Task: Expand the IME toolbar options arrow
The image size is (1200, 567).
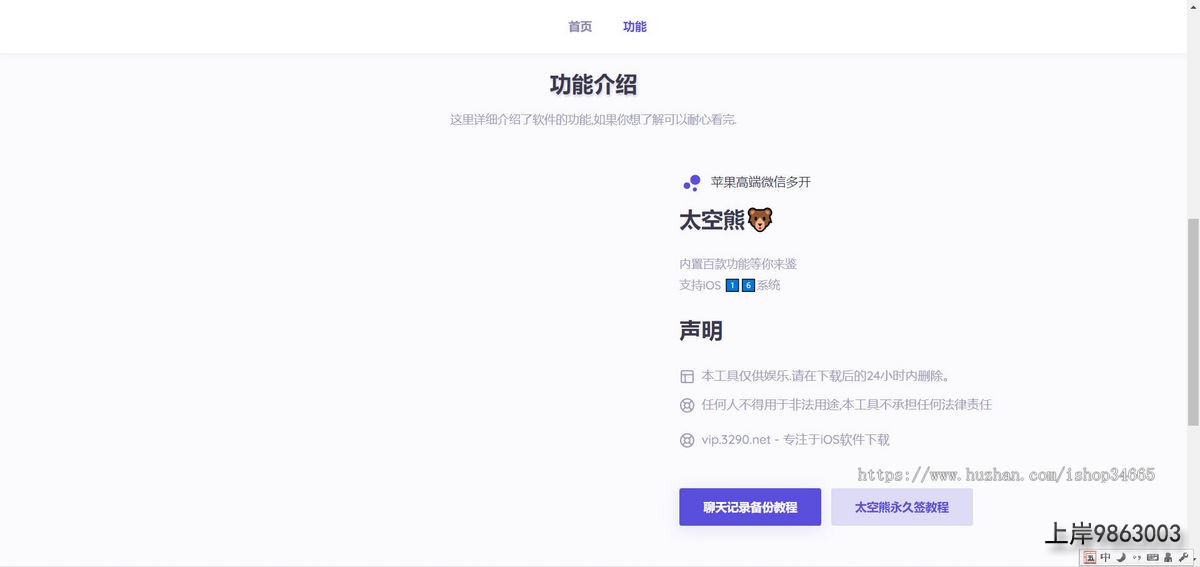Action: [1194, 557]
